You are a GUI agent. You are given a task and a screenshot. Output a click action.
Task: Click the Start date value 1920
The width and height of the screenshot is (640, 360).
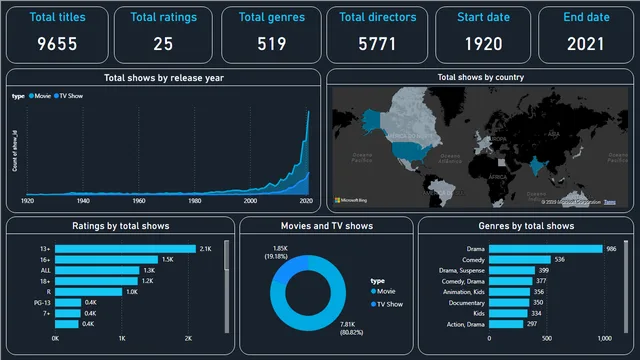point(484,44)
